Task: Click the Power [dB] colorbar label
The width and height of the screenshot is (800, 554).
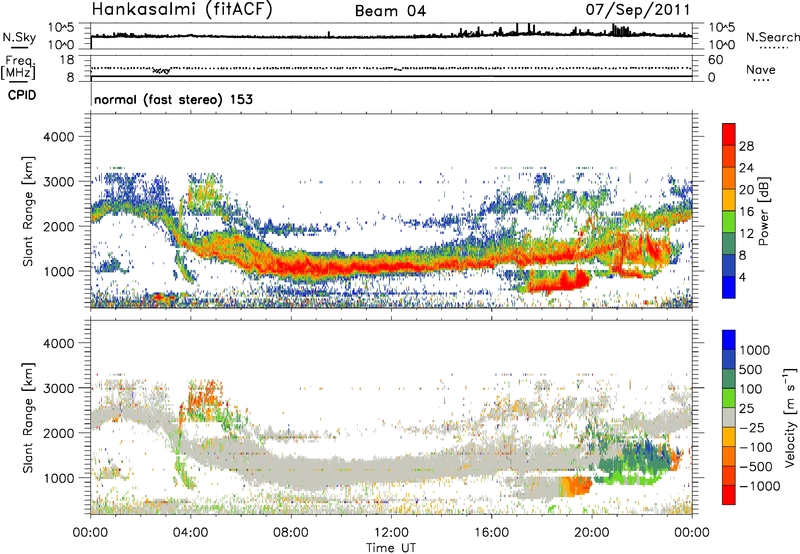Action: [763, 211]
